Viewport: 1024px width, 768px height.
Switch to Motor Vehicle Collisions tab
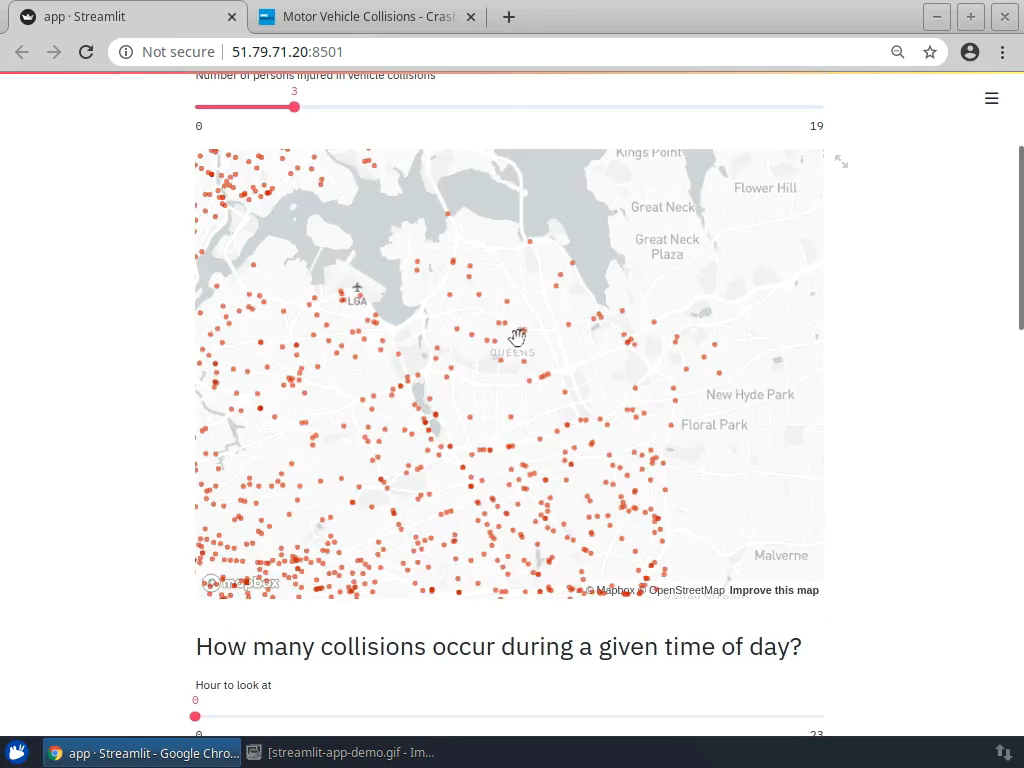[x=368, y=17]
